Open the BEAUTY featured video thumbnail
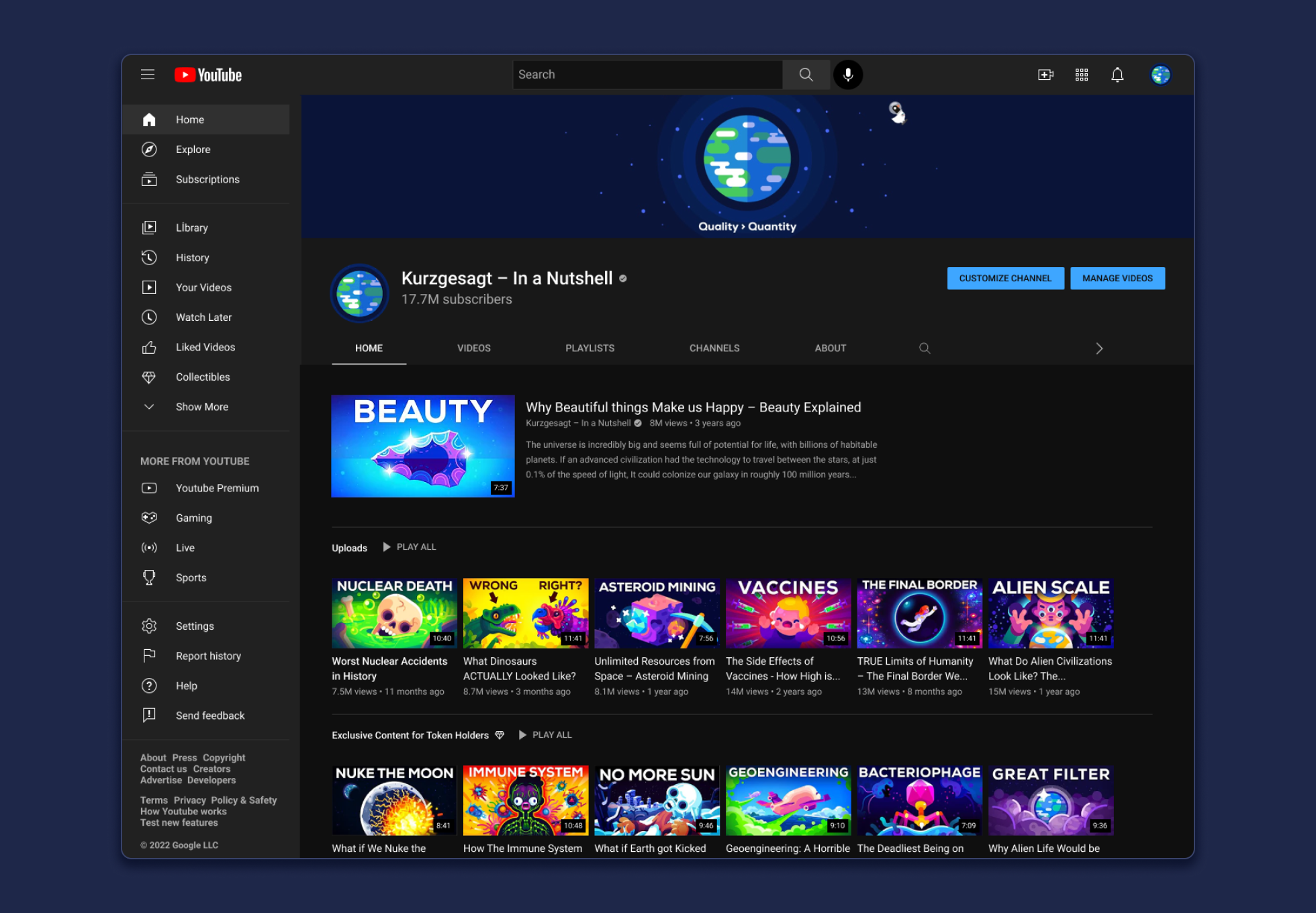 coord(423,446)
